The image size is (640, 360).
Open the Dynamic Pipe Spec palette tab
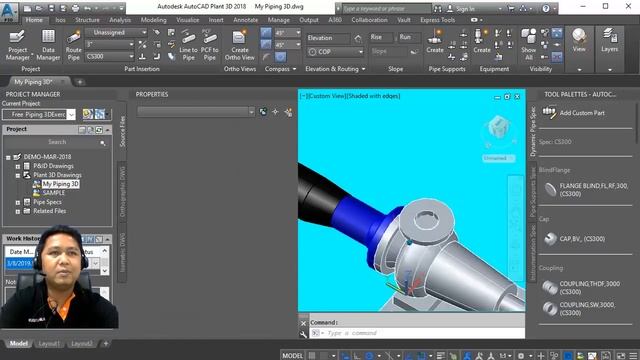[x=533, y=131]
